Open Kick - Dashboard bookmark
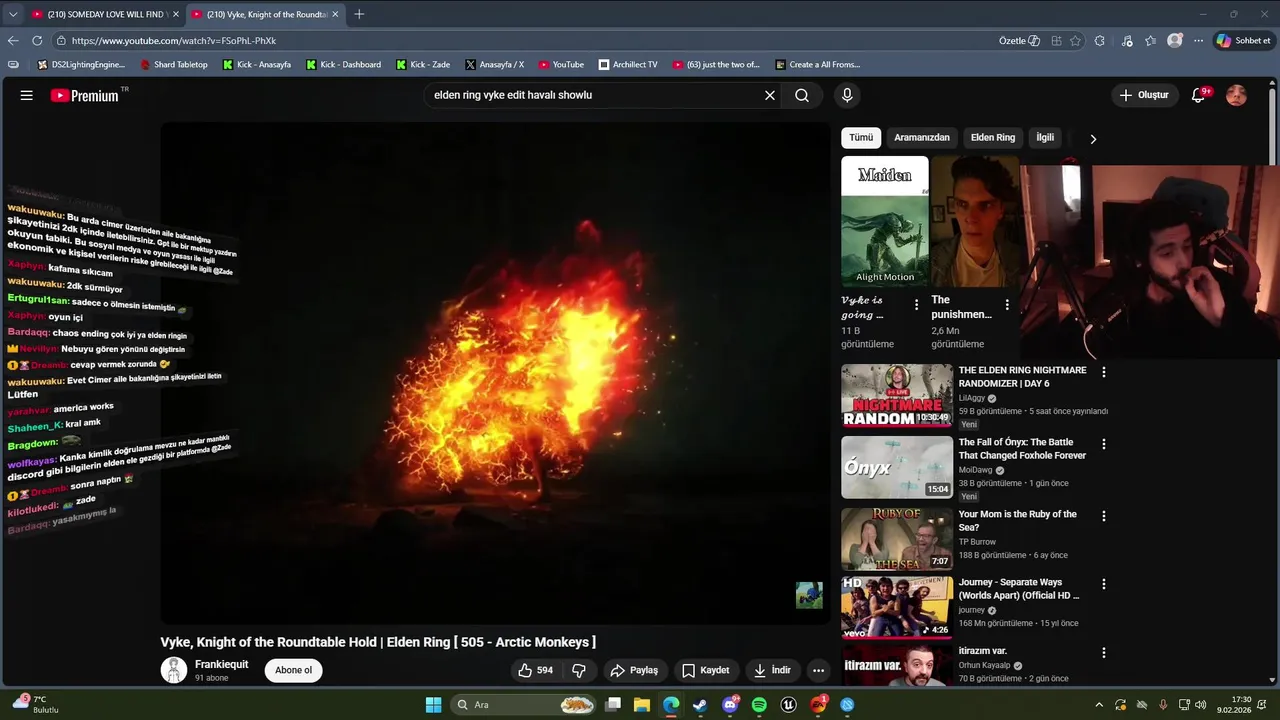This screenshot has width=1280, height=720. (343, 65)
